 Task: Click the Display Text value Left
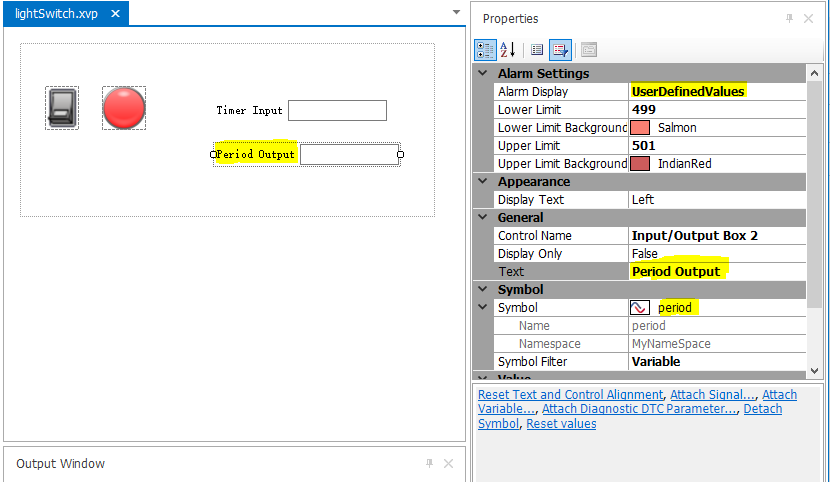(x=643, y=199)
